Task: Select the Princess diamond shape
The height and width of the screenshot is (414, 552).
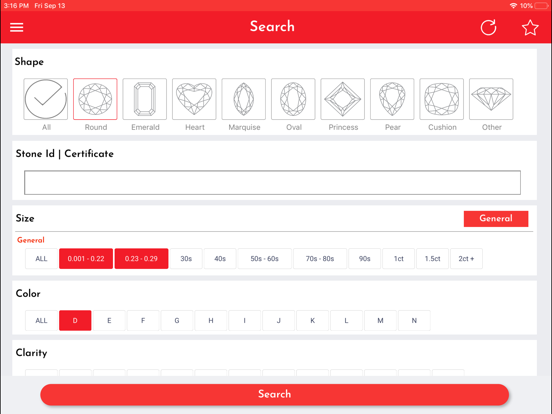Action: point(343,99)
